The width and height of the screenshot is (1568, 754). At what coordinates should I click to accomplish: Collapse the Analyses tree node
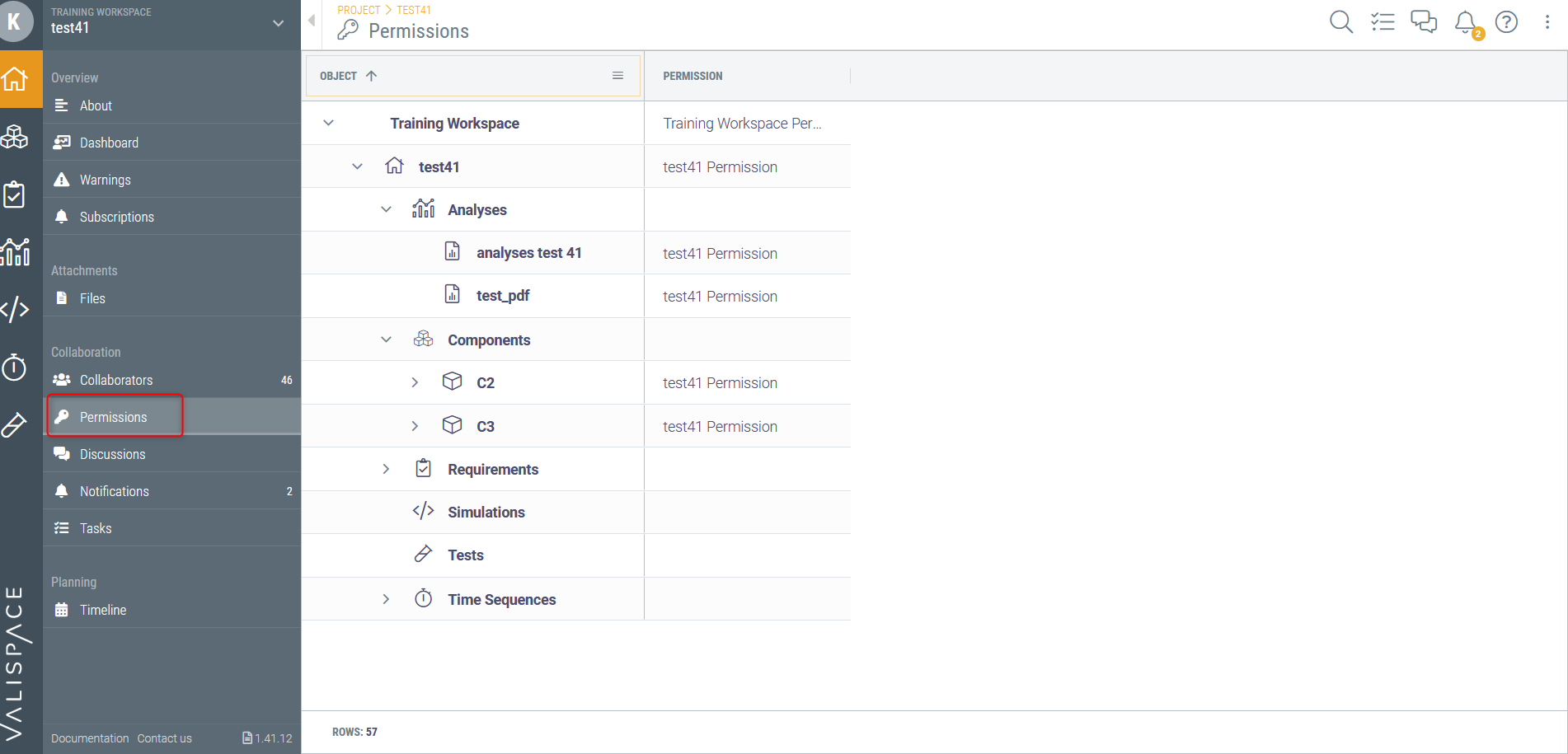(386, 209)
